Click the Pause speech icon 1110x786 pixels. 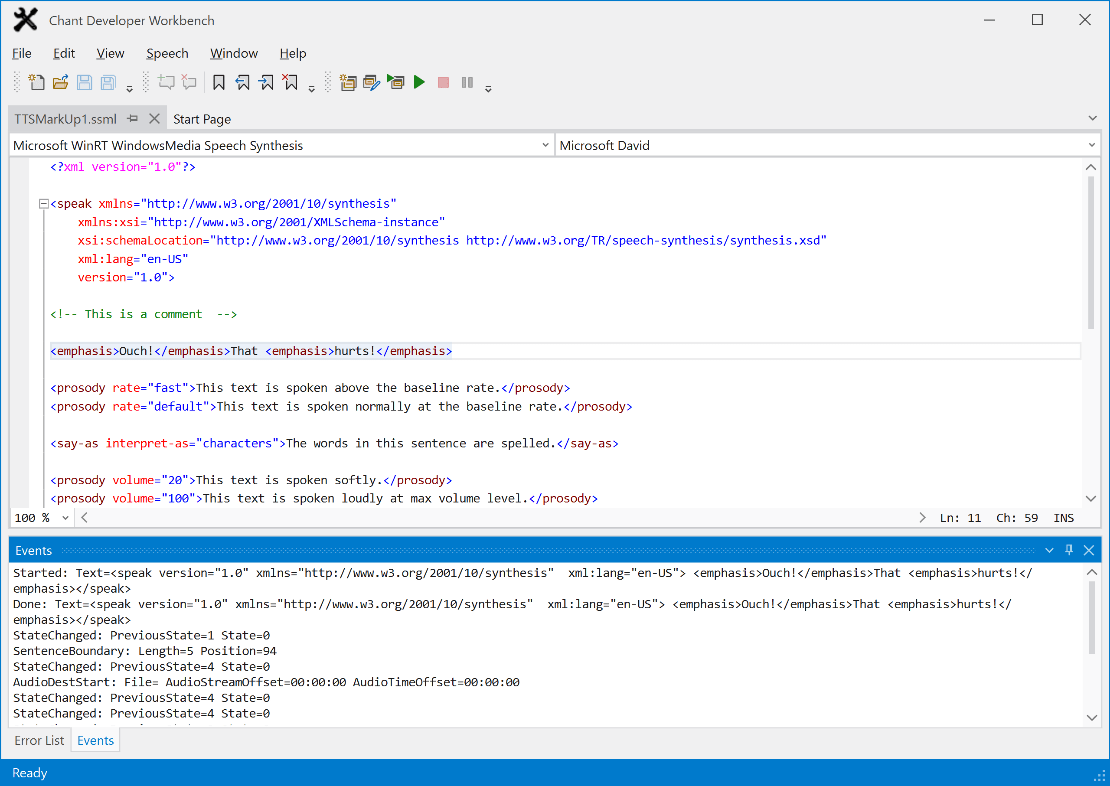[x=467, y=82]
